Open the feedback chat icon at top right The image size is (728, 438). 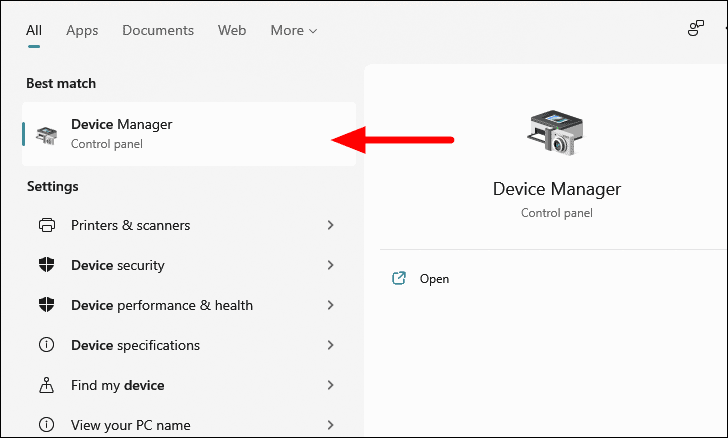tap(696, 28)
